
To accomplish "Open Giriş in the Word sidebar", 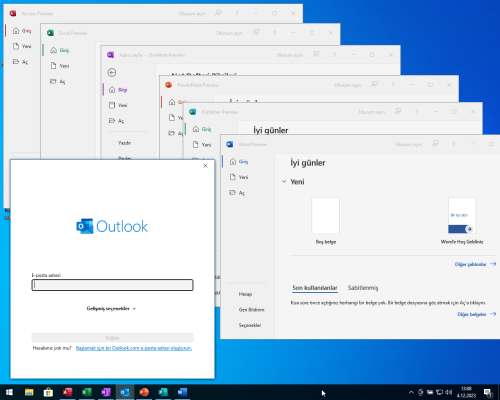I will 239,162.
